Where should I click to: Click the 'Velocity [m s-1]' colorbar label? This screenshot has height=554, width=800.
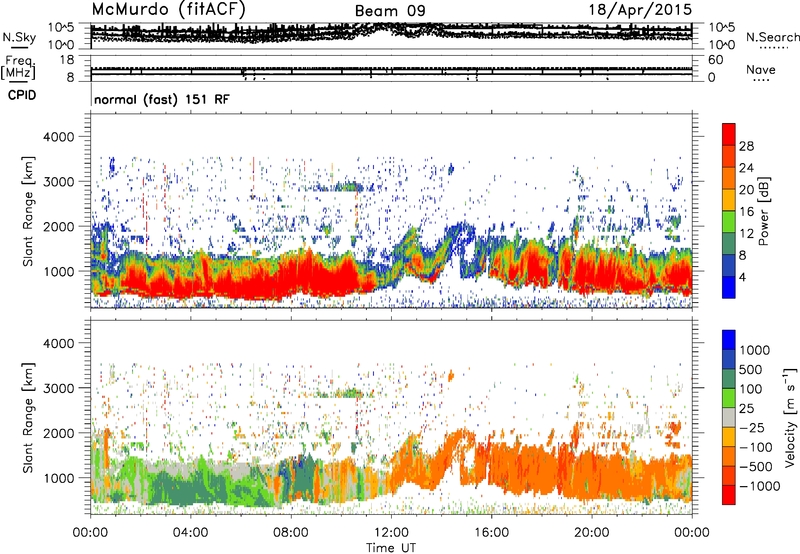coord(790,417)
